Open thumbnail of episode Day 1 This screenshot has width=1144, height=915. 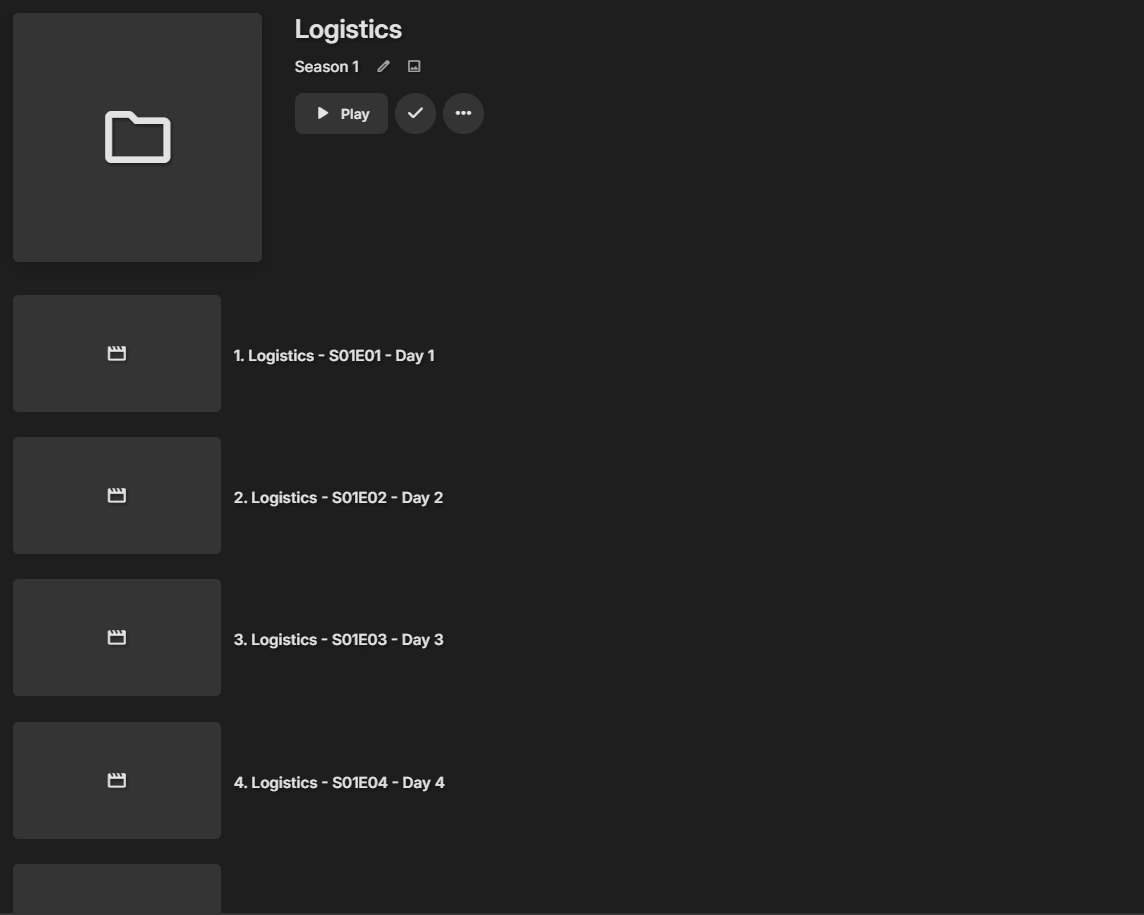(x=117, y=354)
